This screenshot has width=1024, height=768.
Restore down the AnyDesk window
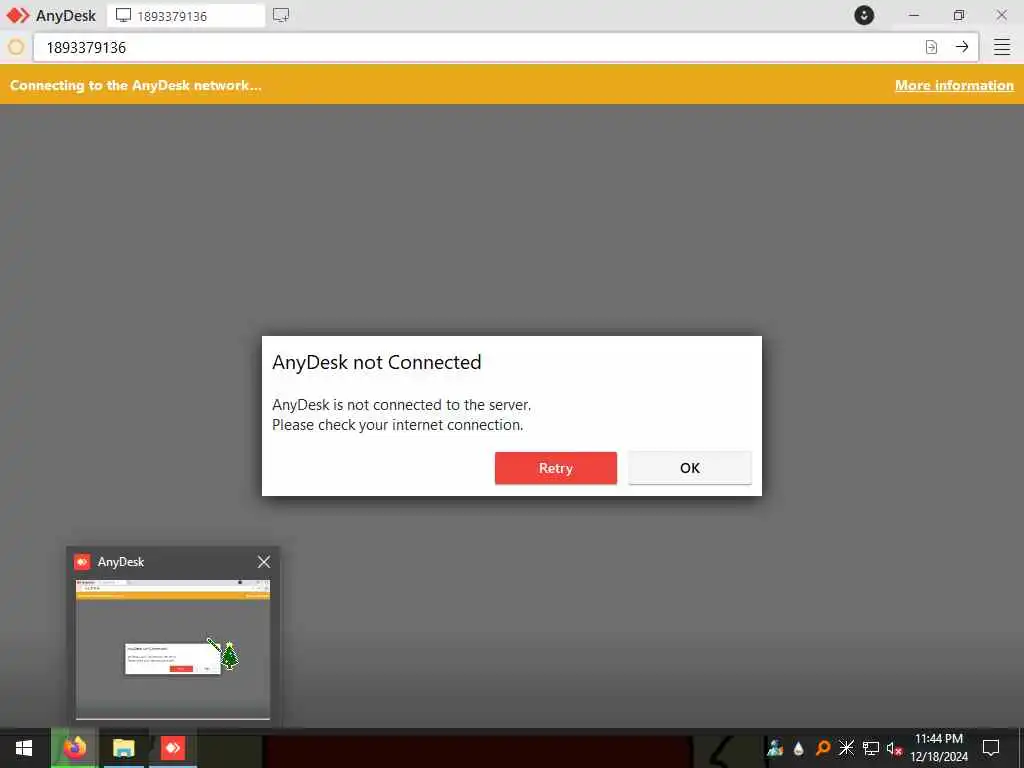point(959,15)
